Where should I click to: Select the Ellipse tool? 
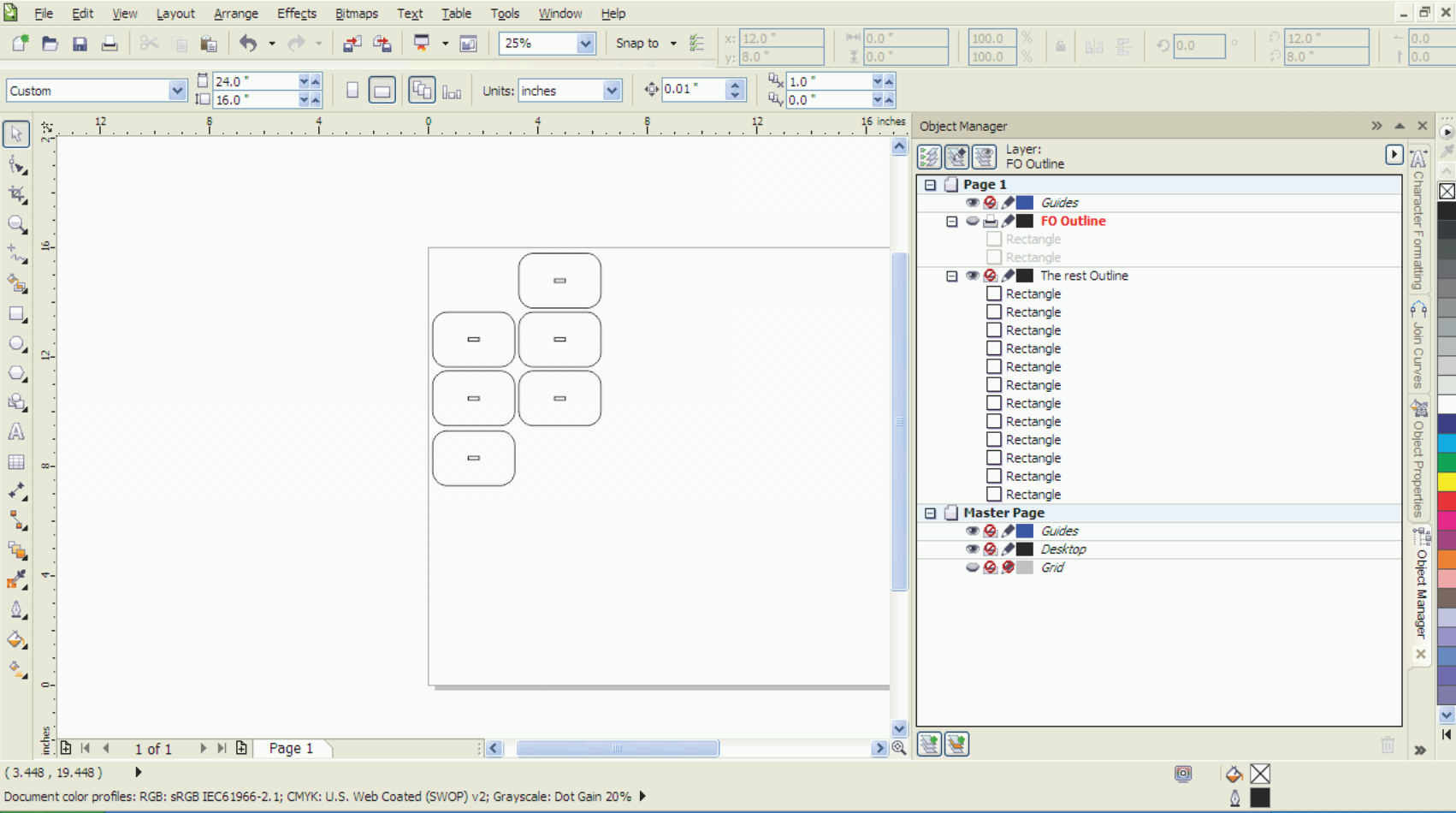(x=16, y=344)
